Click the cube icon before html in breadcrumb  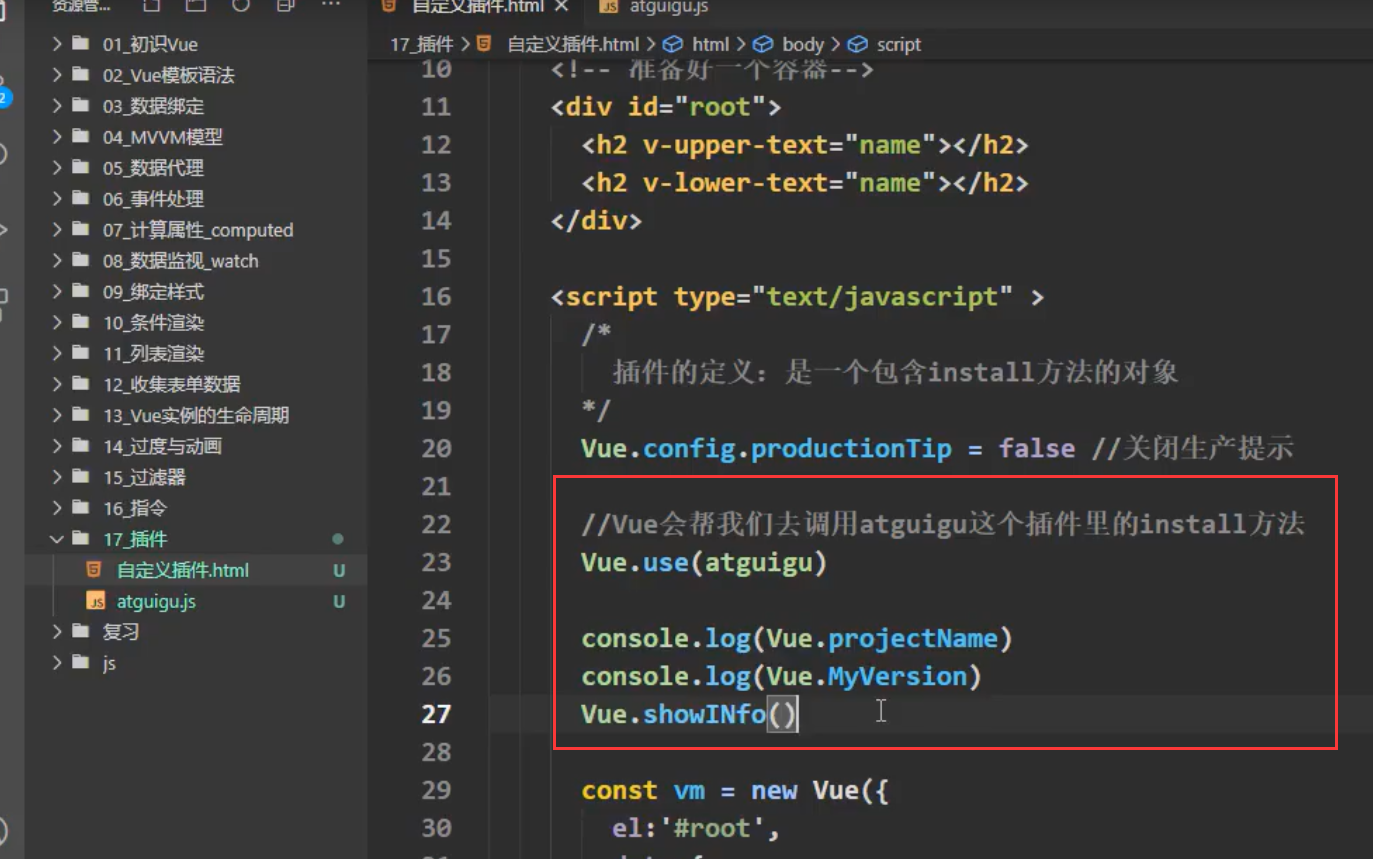673,44
